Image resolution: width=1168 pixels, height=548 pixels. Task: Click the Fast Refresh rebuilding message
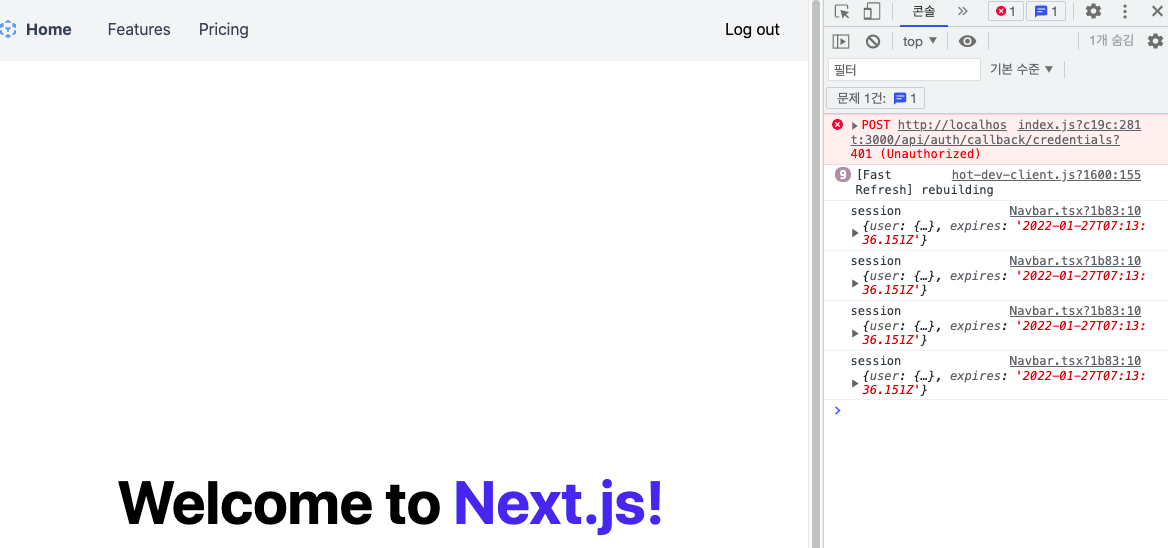(924, 182)
